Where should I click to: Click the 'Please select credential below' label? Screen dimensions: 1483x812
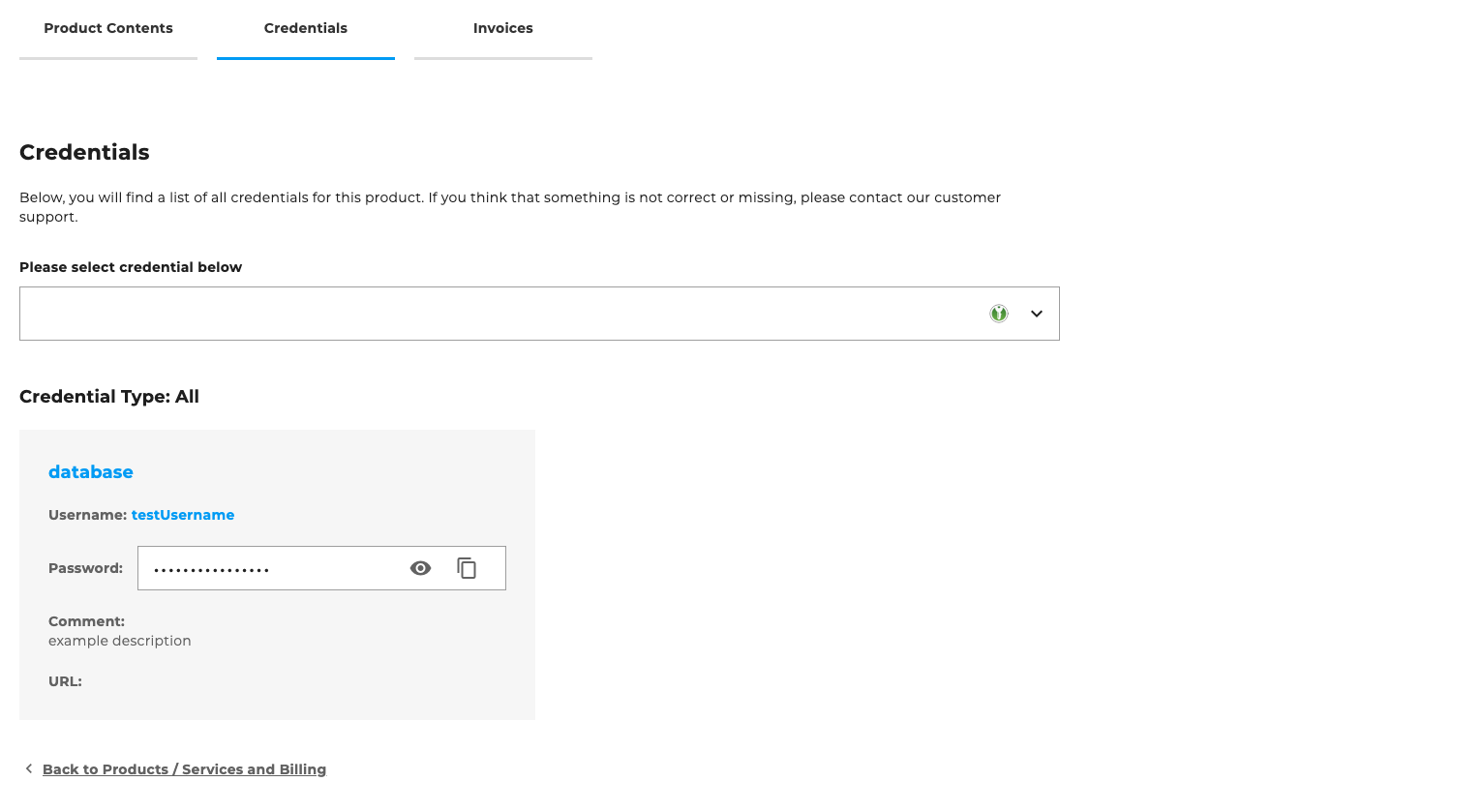pos(131,267)
